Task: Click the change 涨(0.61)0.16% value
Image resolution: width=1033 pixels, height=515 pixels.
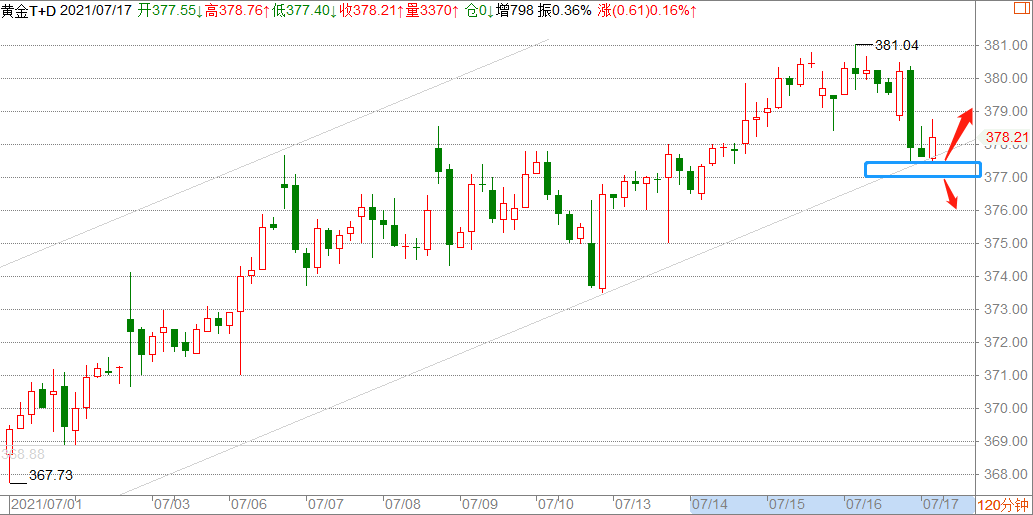Action: coord(648,10)
